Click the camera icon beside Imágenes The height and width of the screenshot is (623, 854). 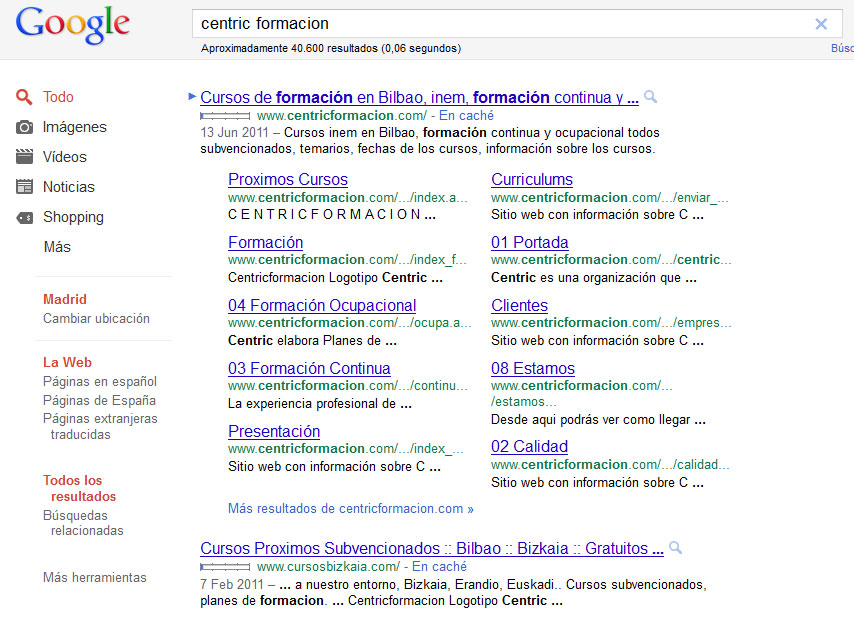point(24,127)
